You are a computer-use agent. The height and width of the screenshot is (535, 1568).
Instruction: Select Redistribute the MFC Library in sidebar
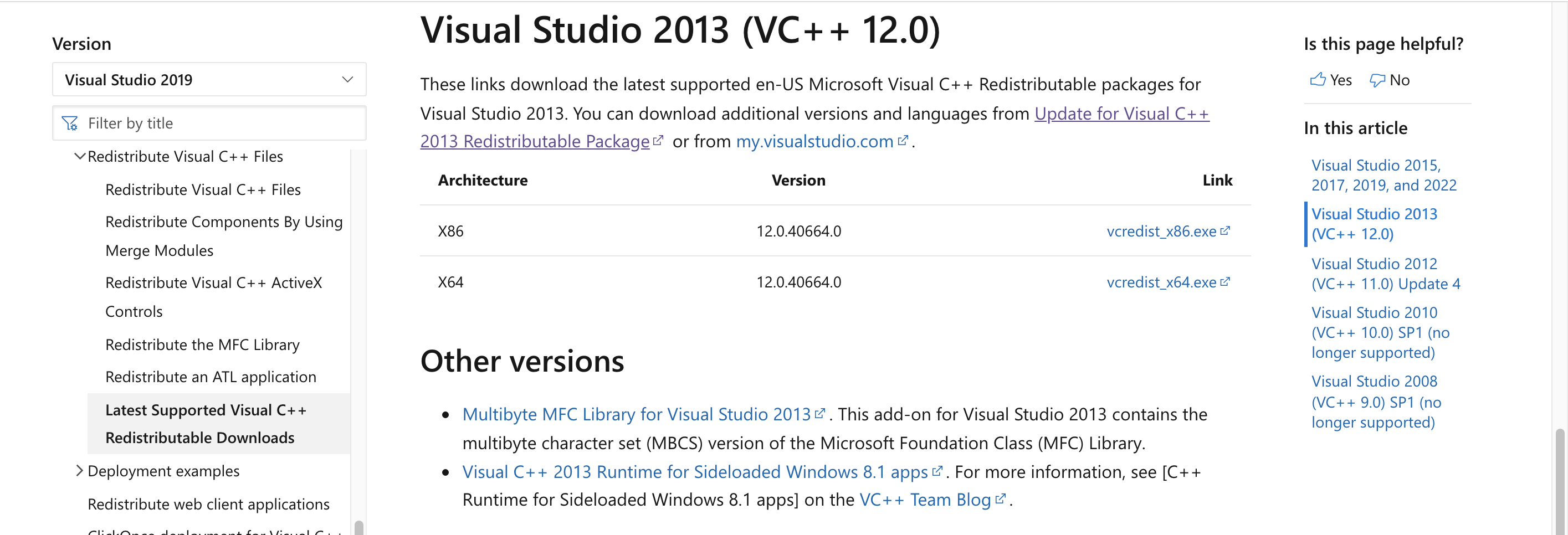pos(202,344)
